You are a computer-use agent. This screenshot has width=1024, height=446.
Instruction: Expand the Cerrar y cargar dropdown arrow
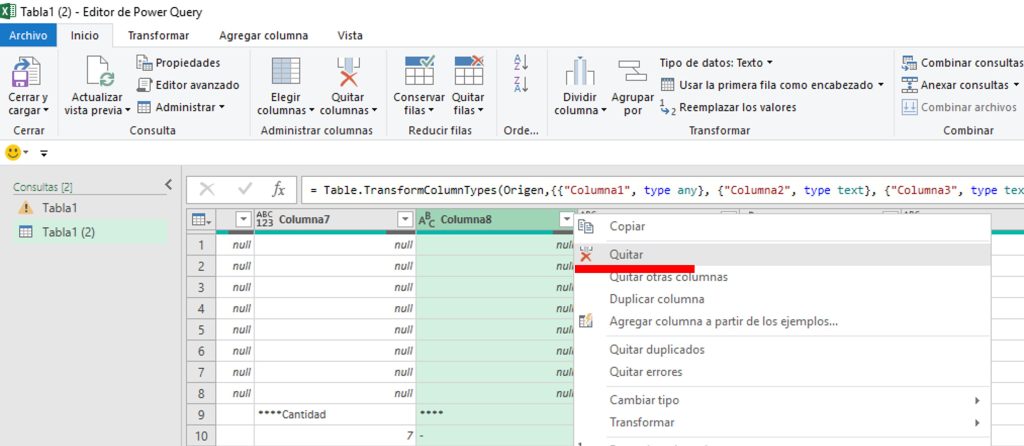coord(45,111)
